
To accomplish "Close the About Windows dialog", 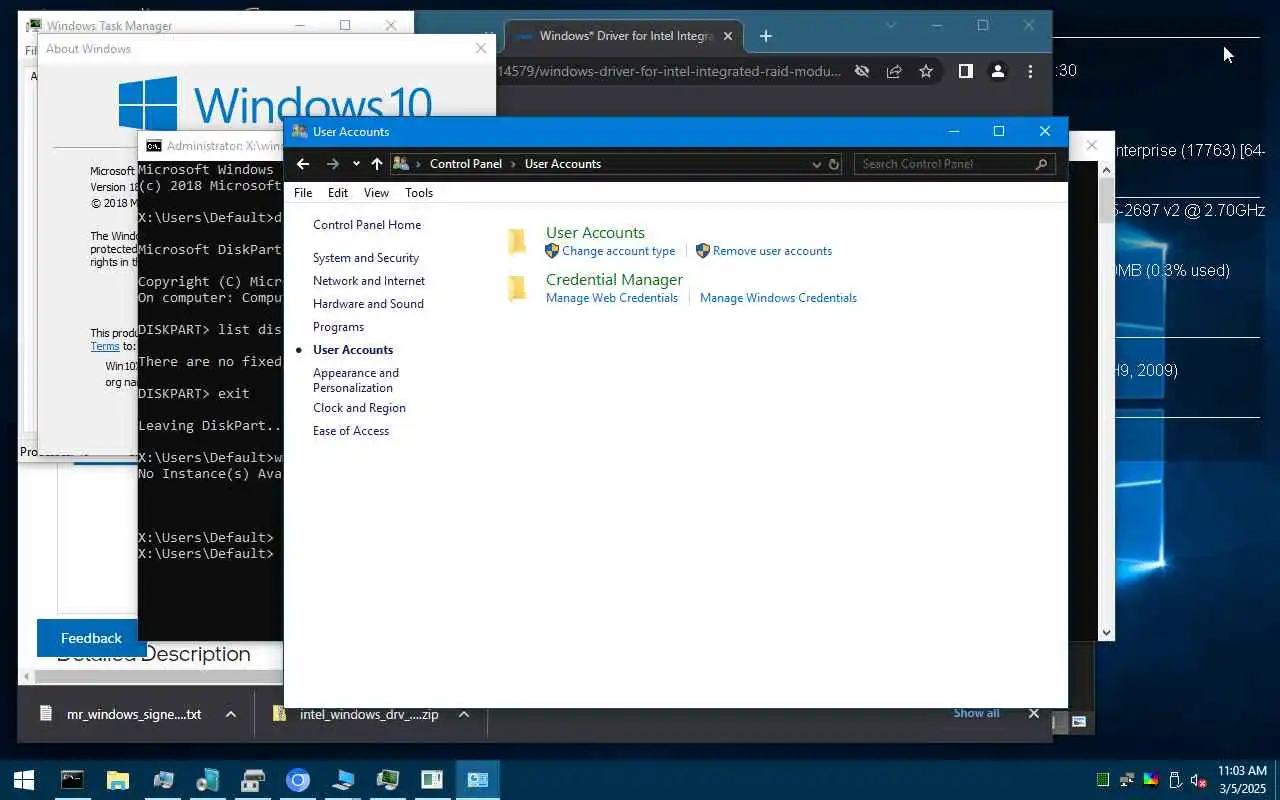I will (x=481, y=48).
